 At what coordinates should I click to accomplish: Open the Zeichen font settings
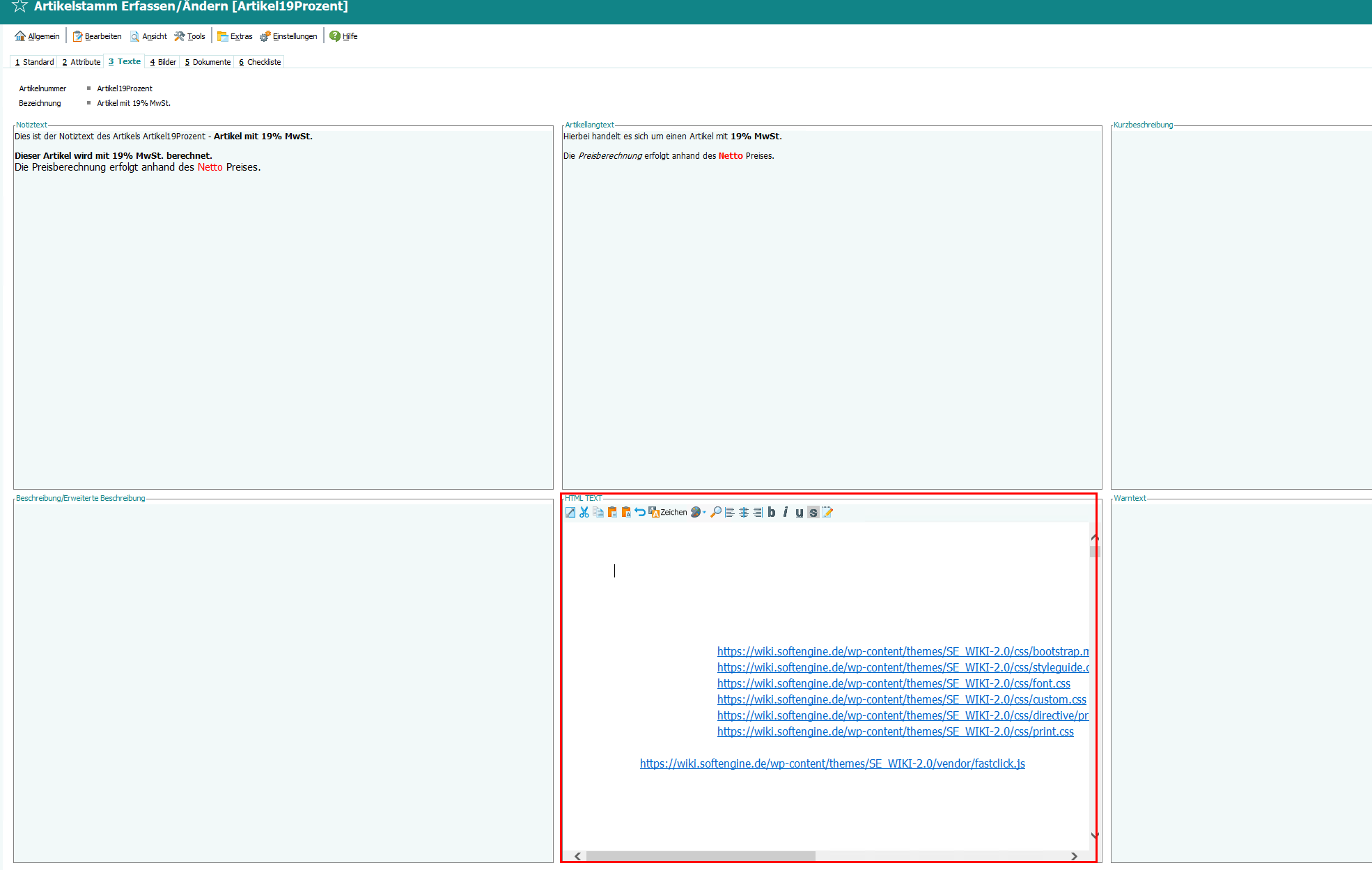point(668,512)
